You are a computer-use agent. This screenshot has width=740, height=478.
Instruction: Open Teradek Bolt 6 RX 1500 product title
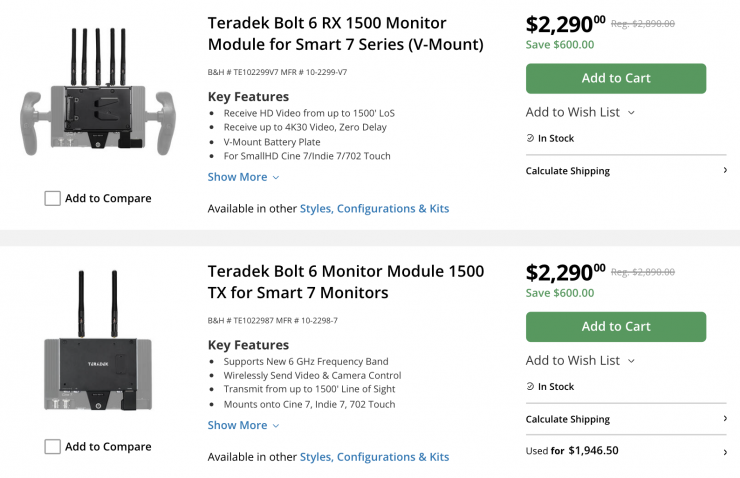click(345, 33)
